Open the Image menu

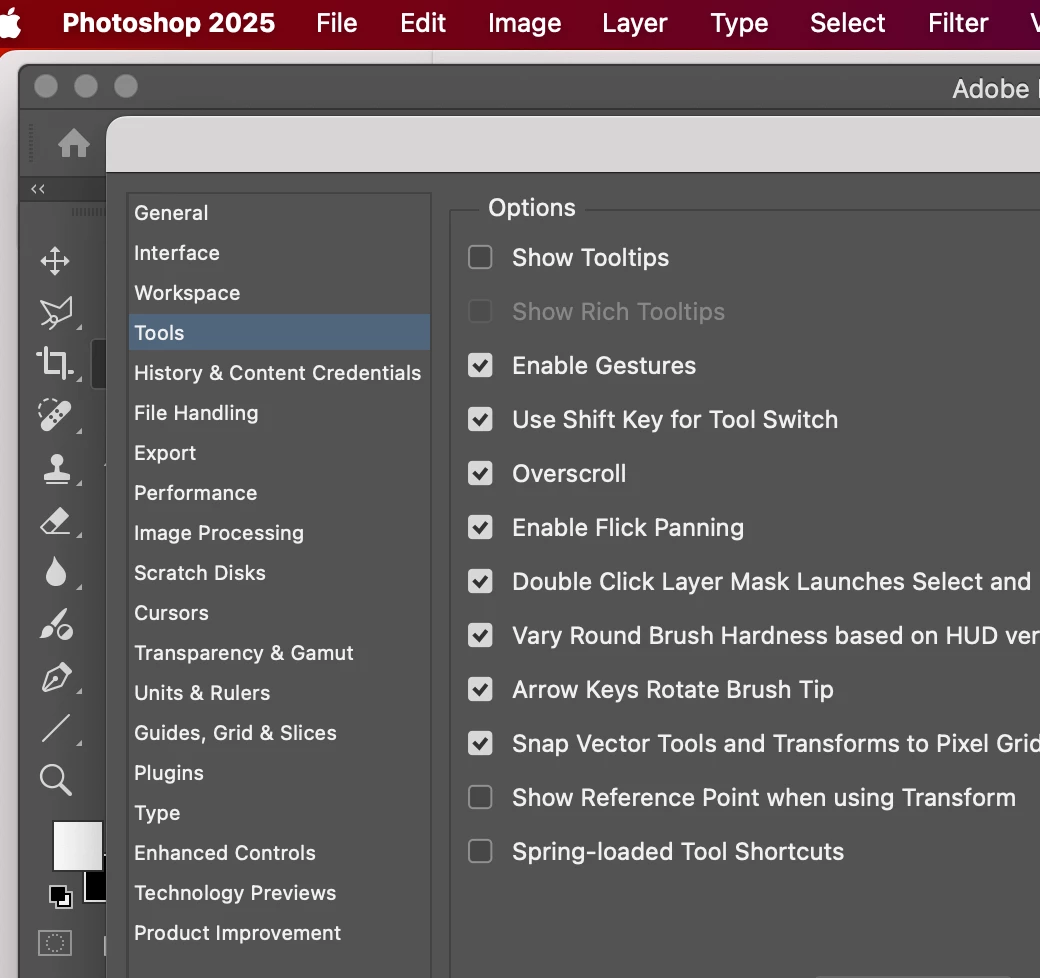pyautogui.click(x=525, y=23)
